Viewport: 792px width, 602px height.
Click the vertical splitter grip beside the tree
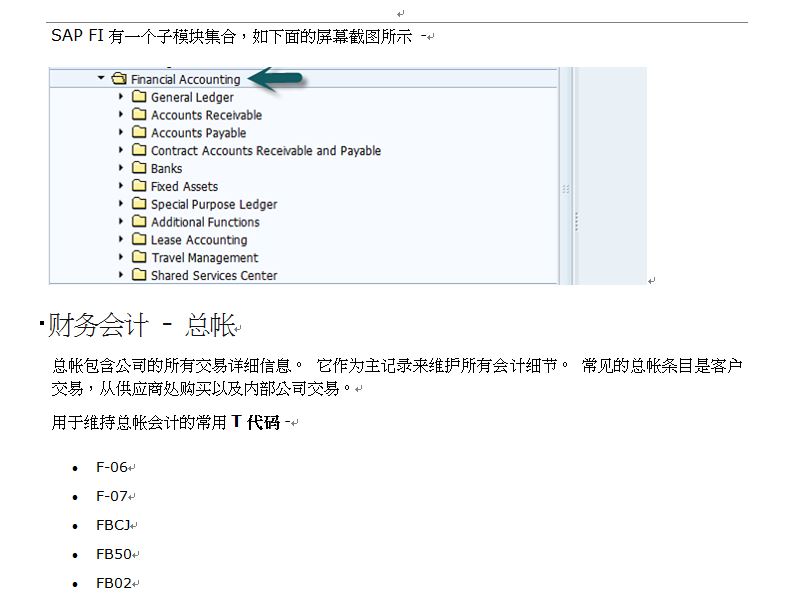pos(566,189)
